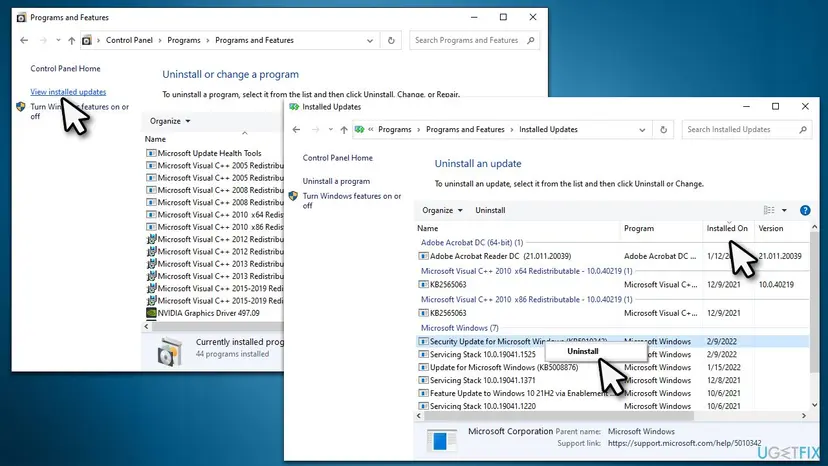Click Programs and Features breadcrumb in front window
This screenshot has width=828, height=466.
pos(465,129)
